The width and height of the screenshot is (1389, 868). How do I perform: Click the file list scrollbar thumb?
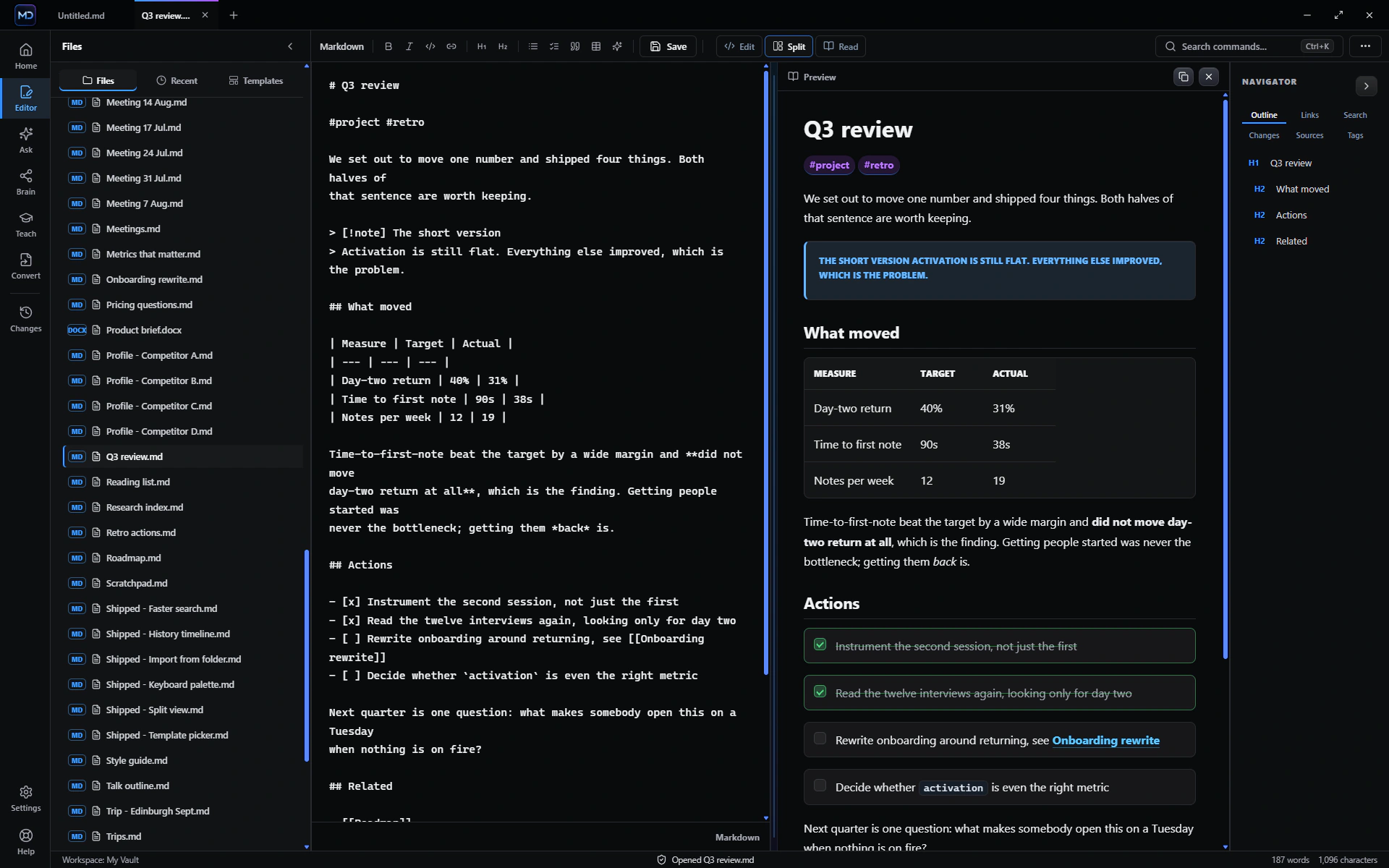click(307, 655)
